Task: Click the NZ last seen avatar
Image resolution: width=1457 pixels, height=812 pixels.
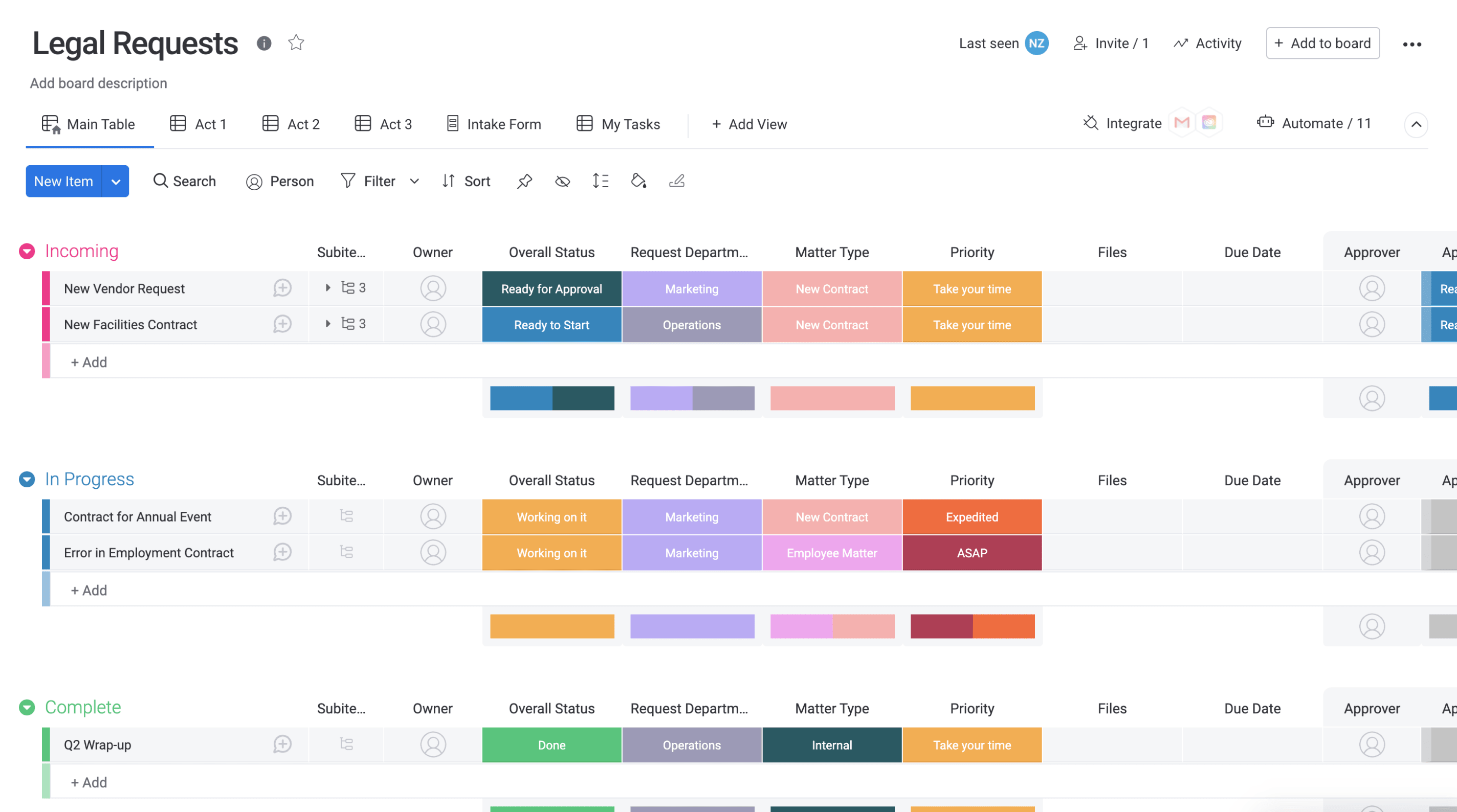Action: 1036,43
